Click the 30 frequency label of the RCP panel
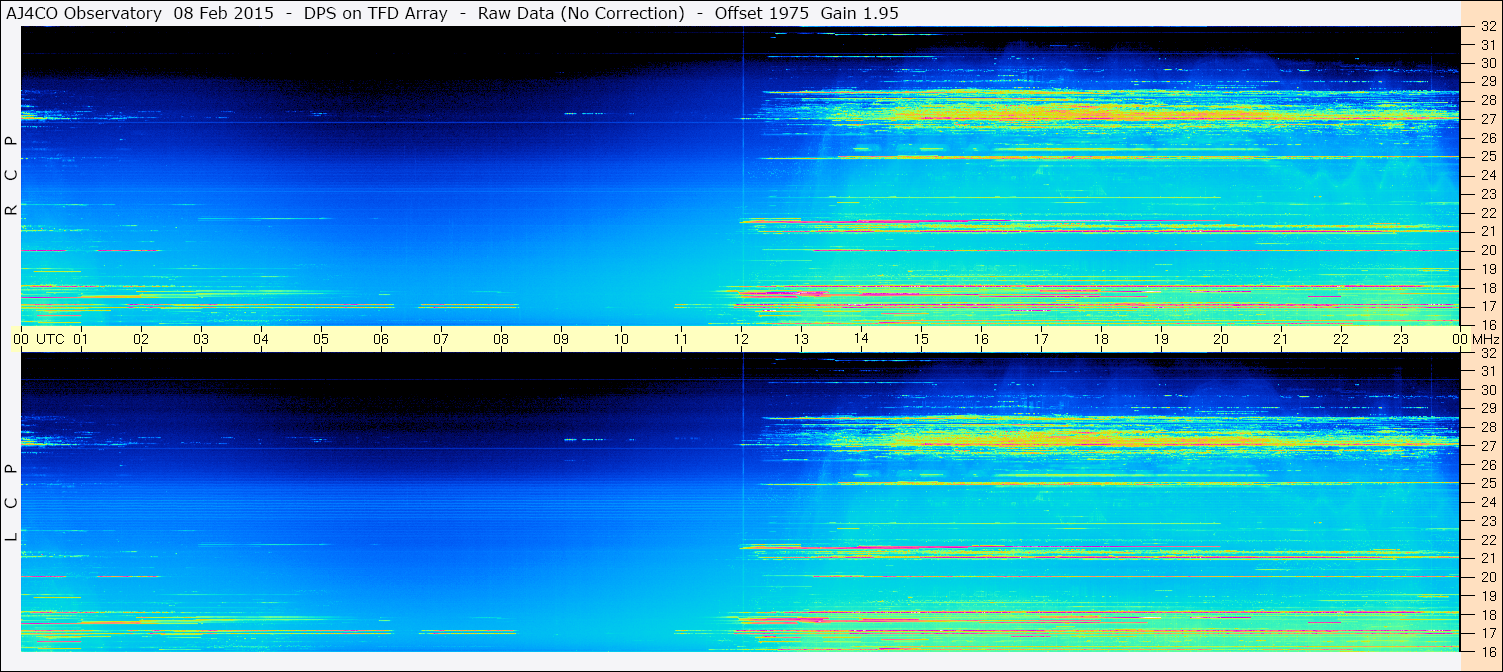 pyautogui.click(x=1487, y=64)
